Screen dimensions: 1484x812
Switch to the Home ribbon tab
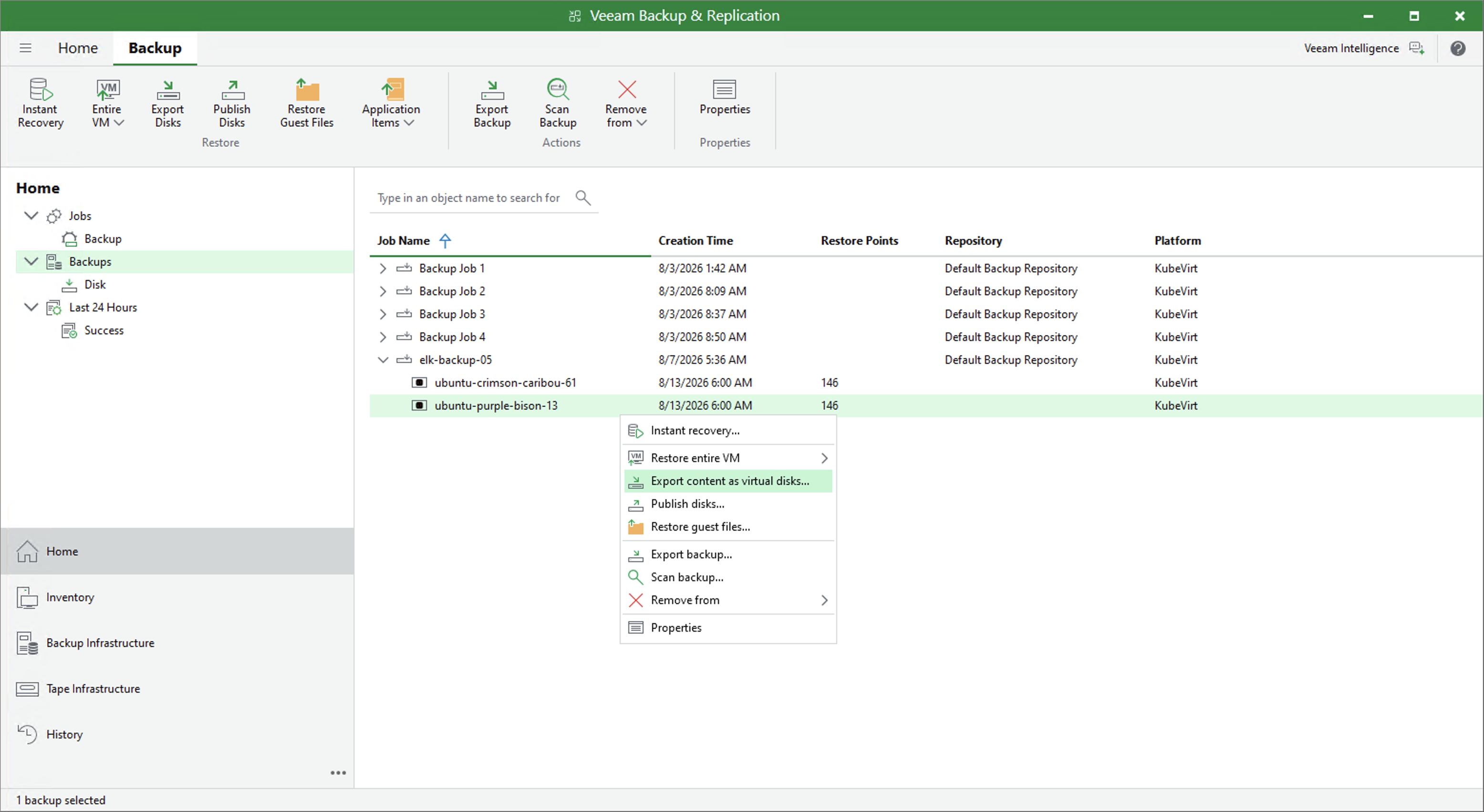[x=78, y=48]
